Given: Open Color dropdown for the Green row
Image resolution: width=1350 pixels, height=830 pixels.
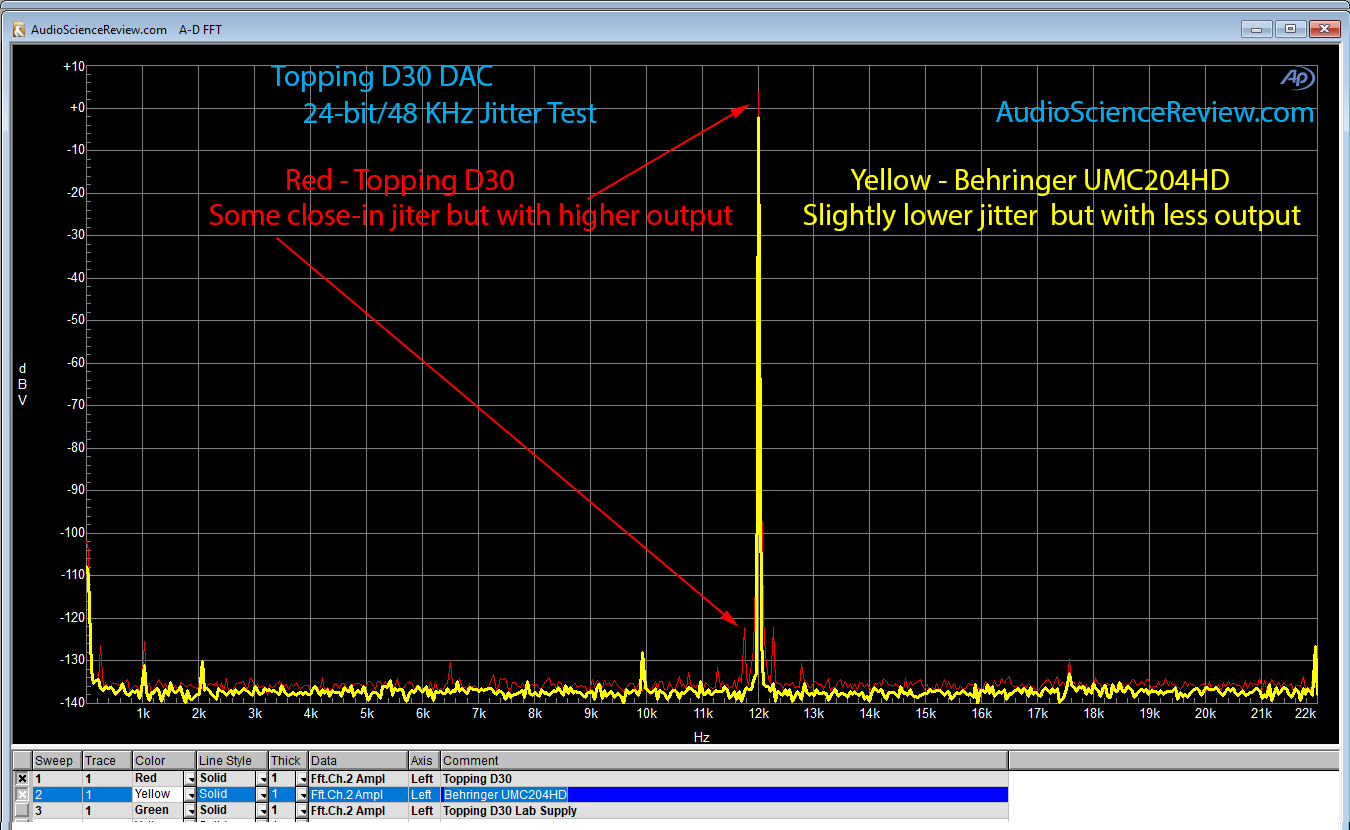Looking at the screenshot, I should coord(190,810).
